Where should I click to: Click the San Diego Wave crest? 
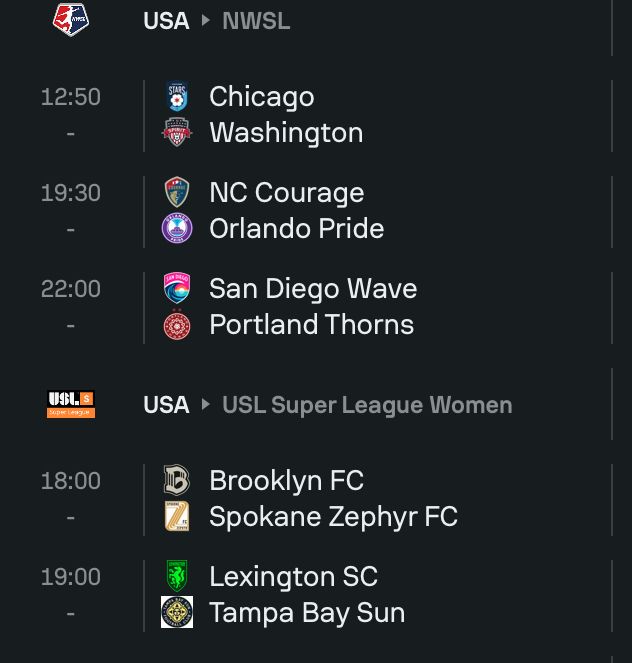(177, 288)
